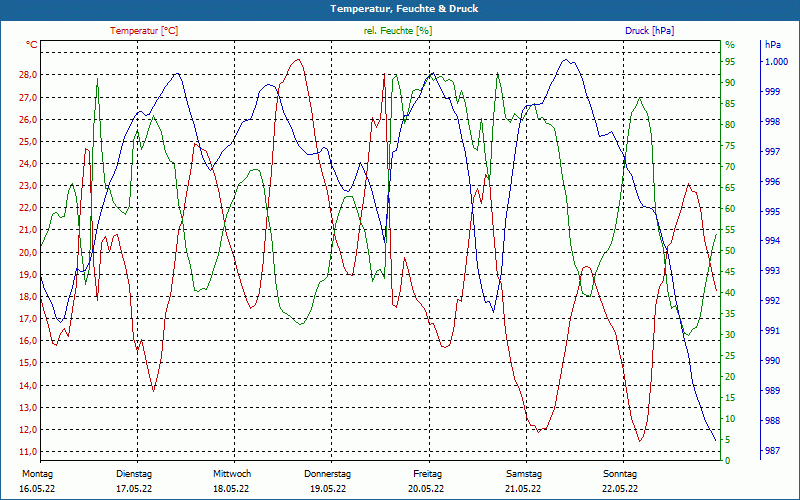This screenshot has height=500, width=800.
Task: Click the '15,0' temperature axis value
Action: 28,363
